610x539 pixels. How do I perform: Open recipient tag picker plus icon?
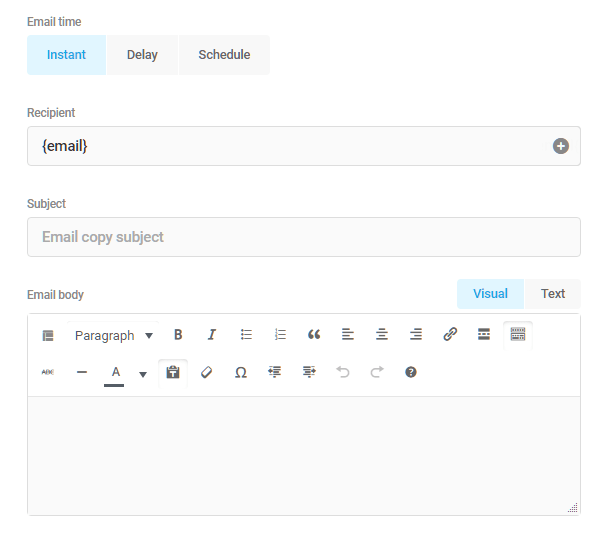(x=561, y=146)
